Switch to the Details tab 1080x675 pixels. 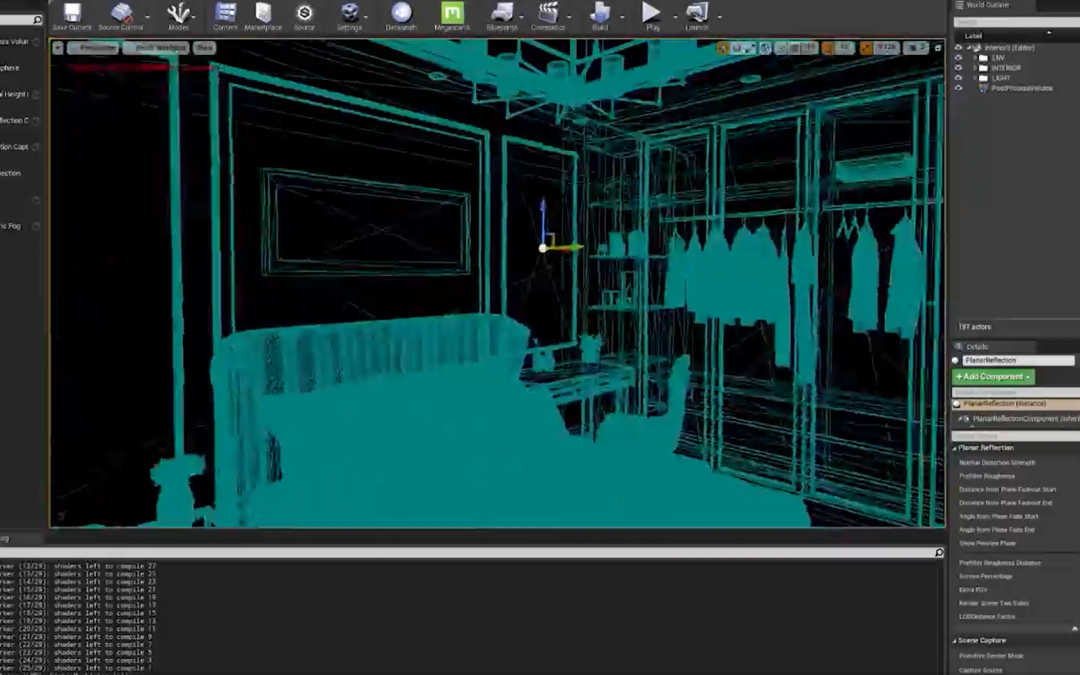point(976,346)
